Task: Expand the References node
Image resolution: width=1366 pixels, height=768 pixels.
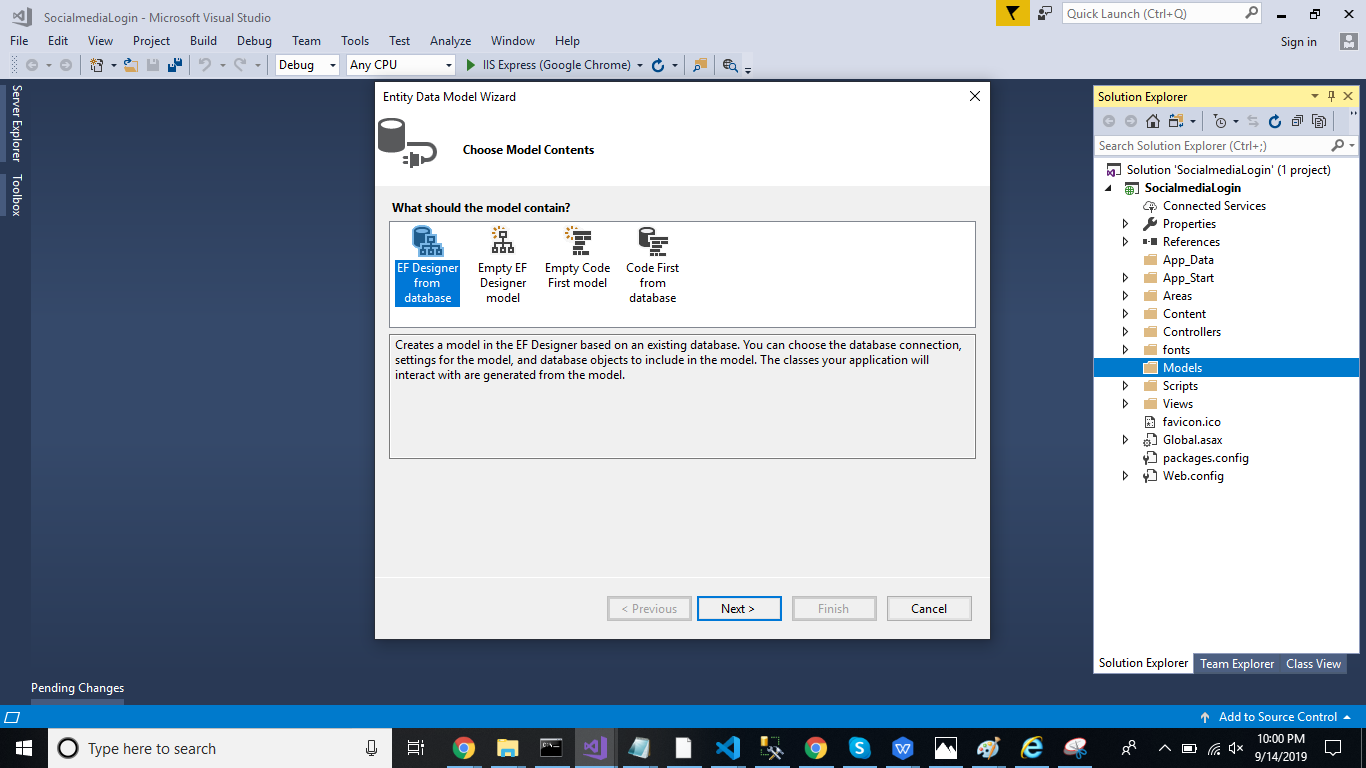Action: tap(1126, 242)
